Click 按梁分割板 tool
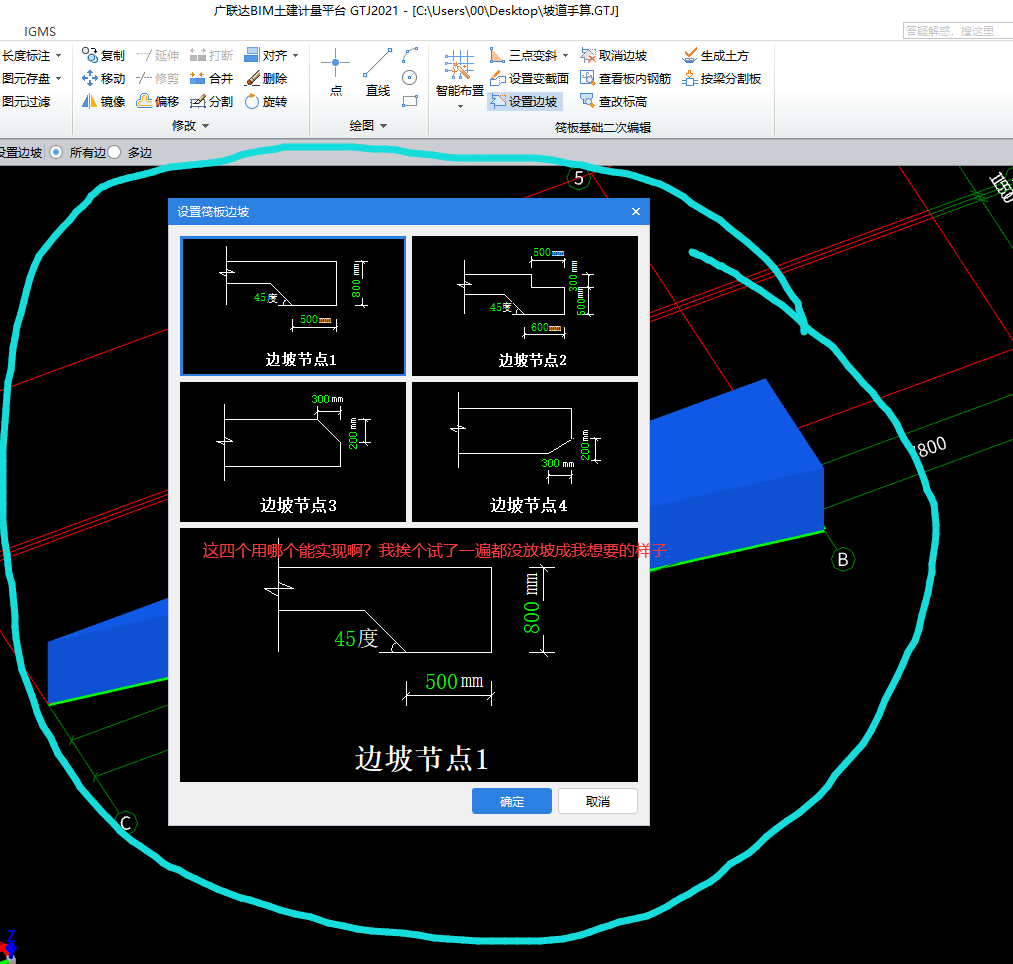 pos(722,78)
